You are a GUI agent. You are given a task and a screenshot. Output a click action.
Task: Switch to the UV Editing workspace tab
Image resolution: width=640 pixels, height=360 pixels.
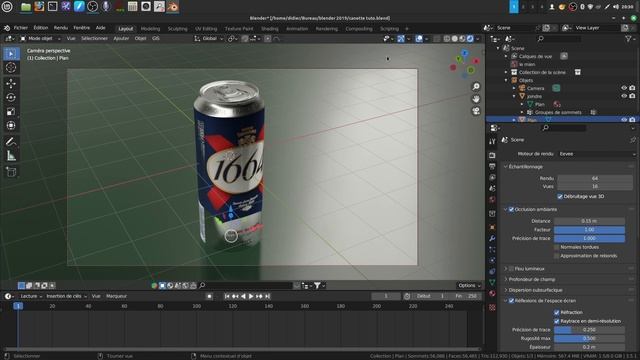[206, 29]
